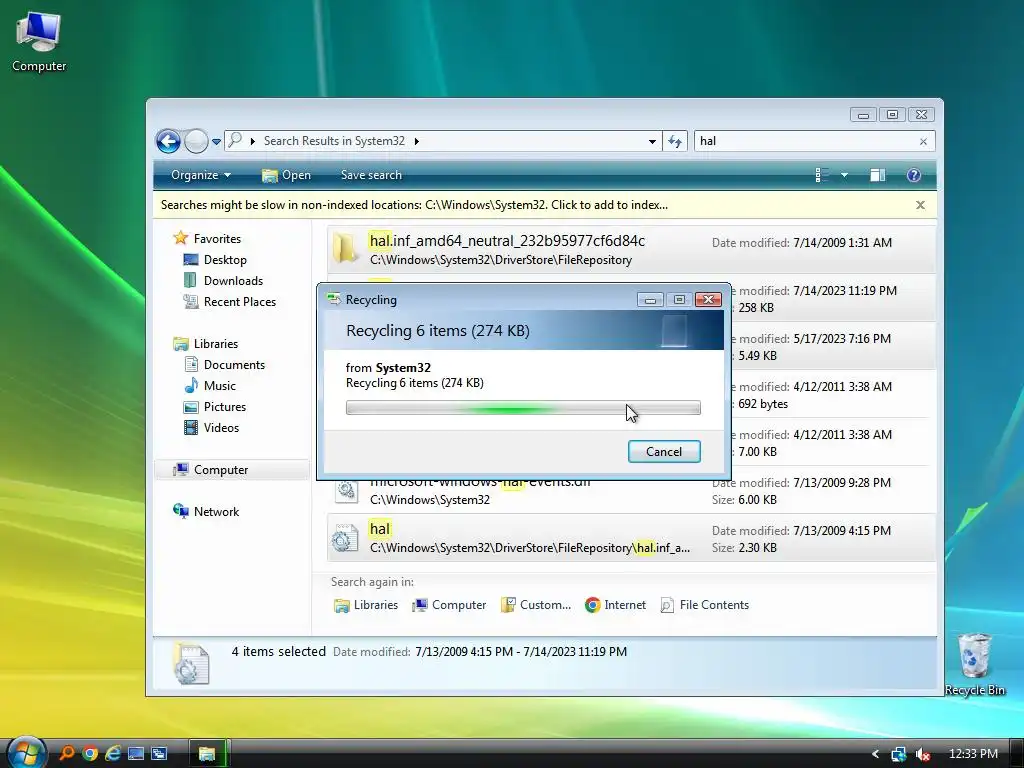Click the hal.inf_amd64 folder icon

(345, 248)
